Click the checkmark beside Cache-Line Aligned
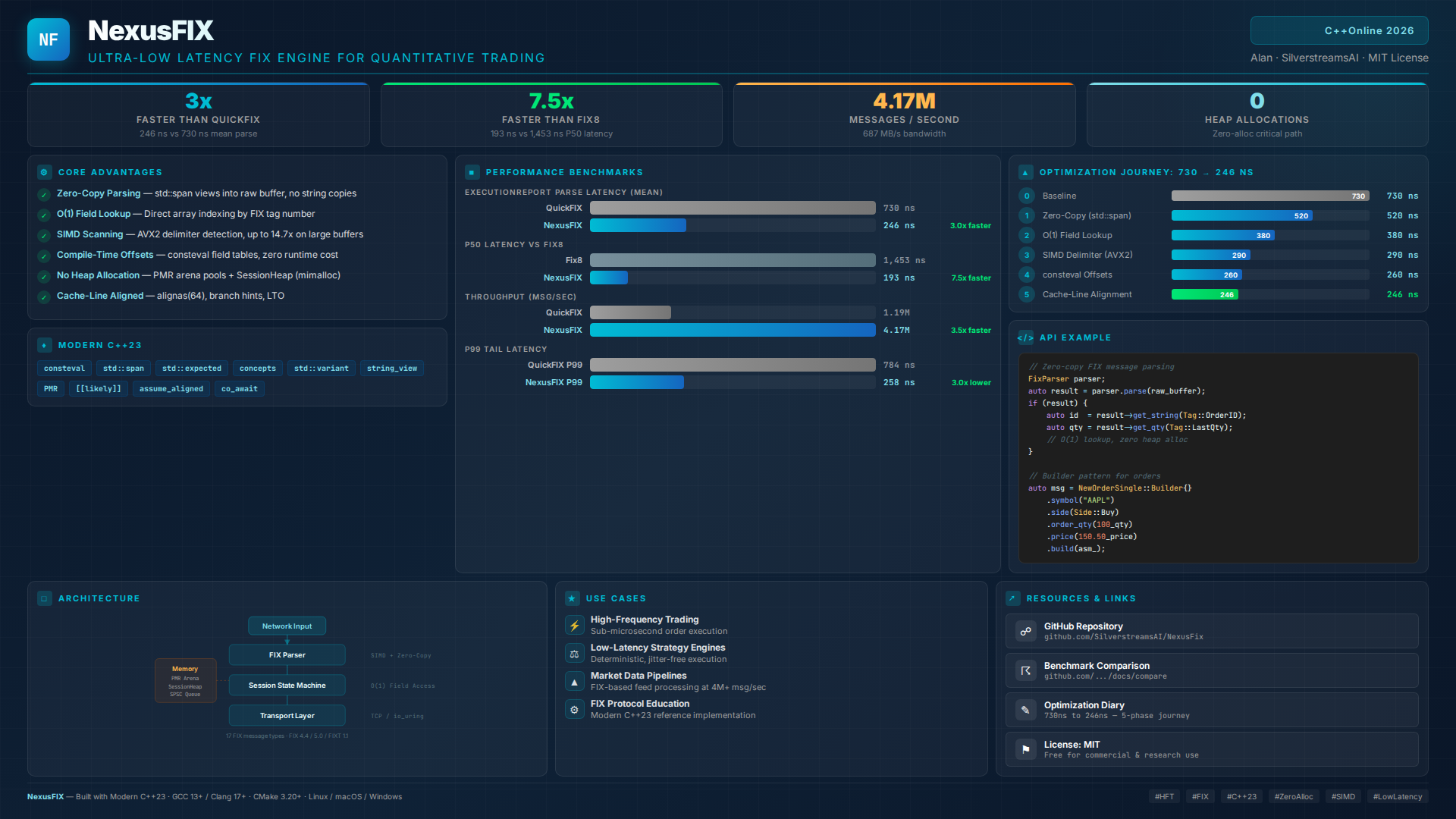The image size is (1456, 819). pos(45,297)
